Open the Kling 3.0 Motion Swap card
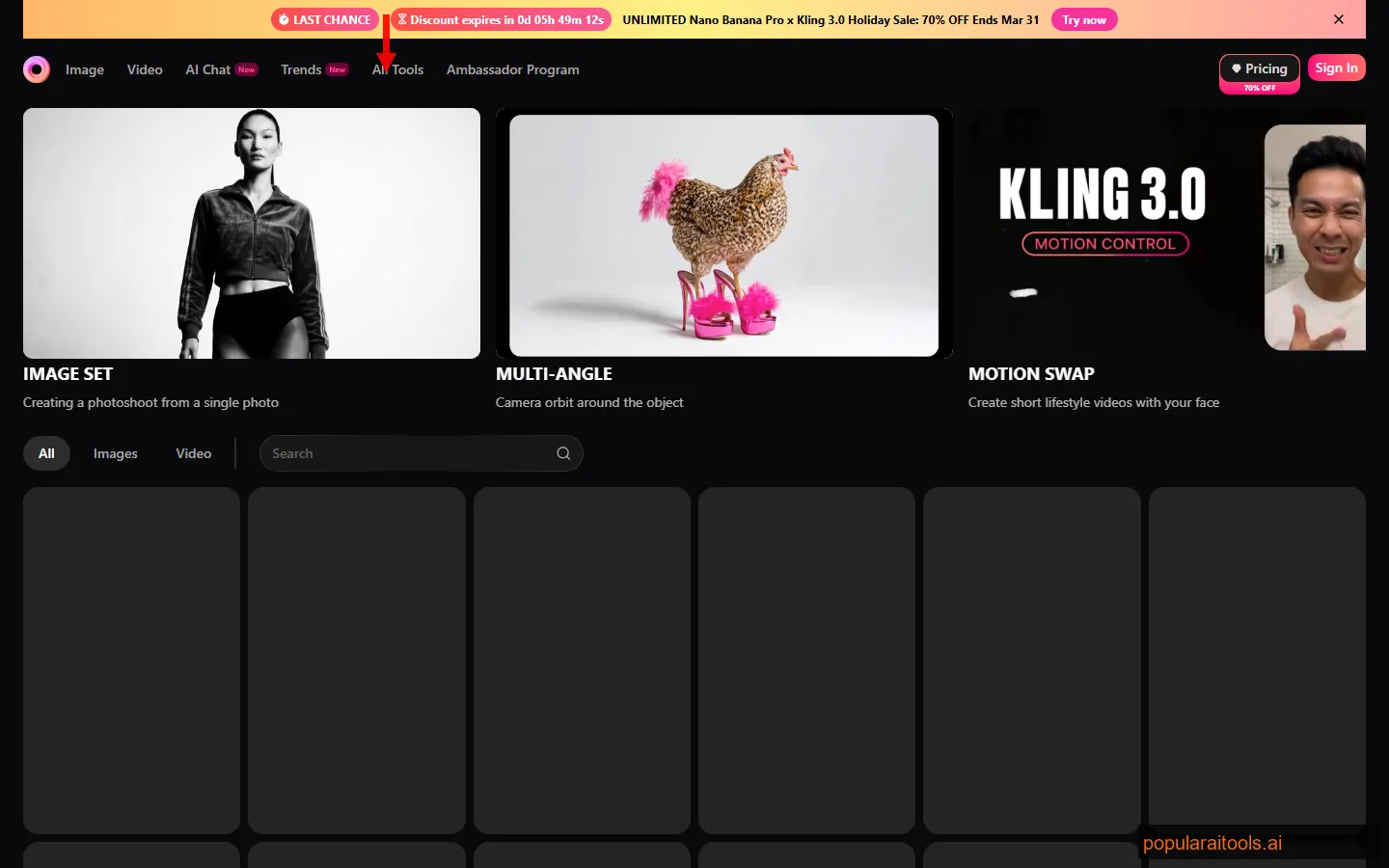The height and width of the screenshot is (868, 1389). pos(1166,233)
